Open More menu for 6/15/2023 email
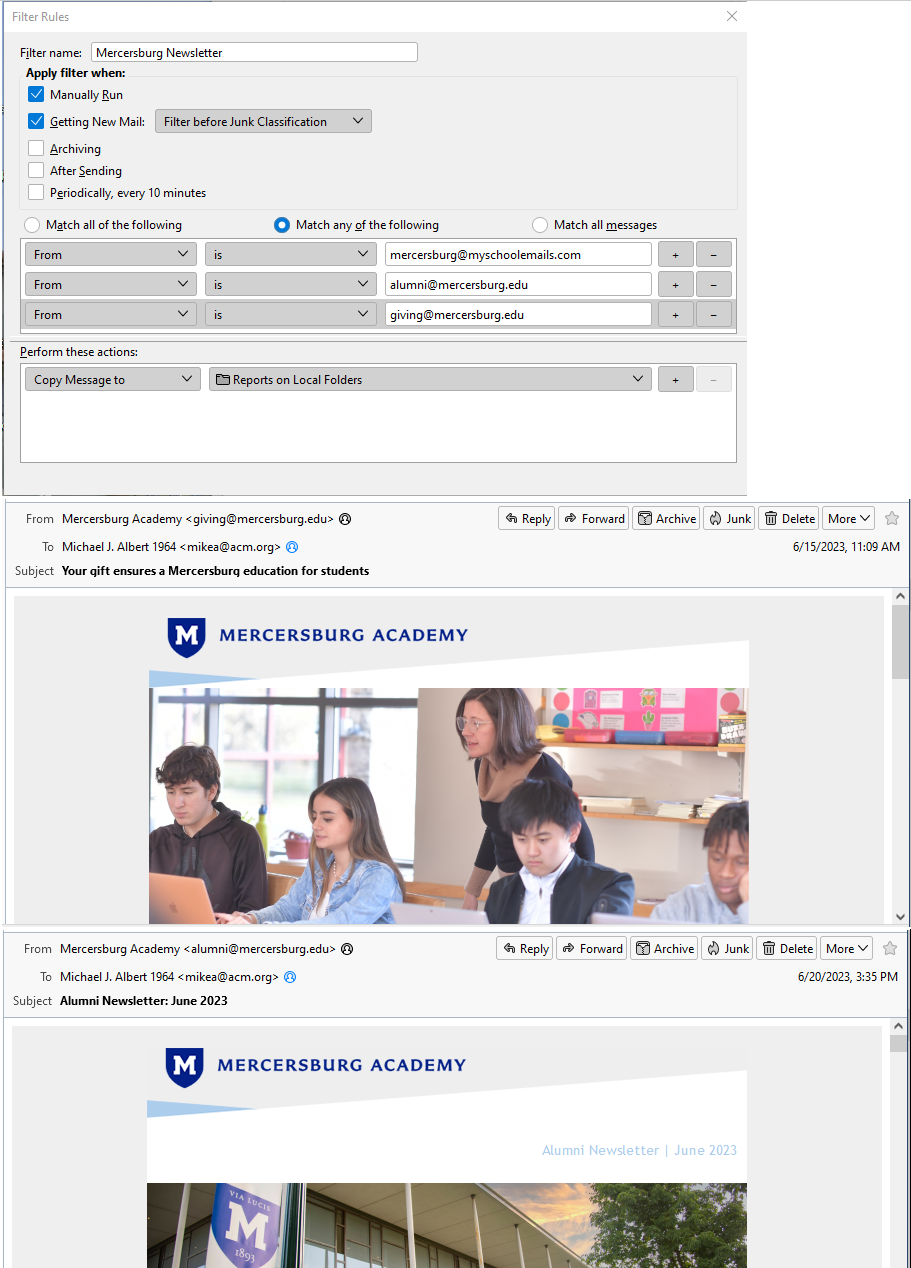The height and width of the screenshot is (1268, 911). pos(848,519)
